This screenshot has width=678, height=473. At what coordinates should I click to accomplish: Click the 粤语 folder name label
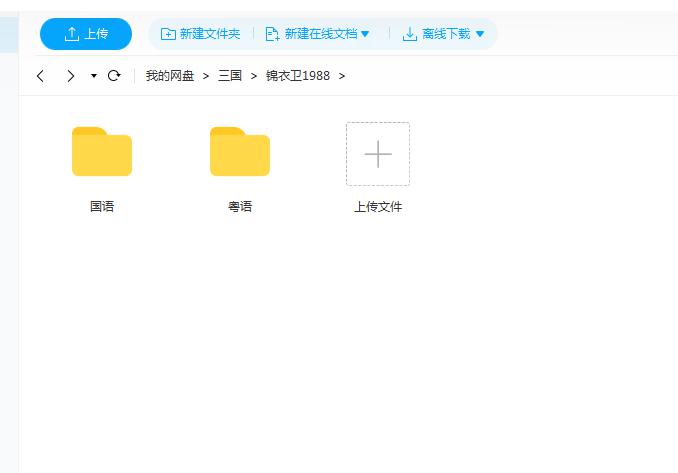240,206
